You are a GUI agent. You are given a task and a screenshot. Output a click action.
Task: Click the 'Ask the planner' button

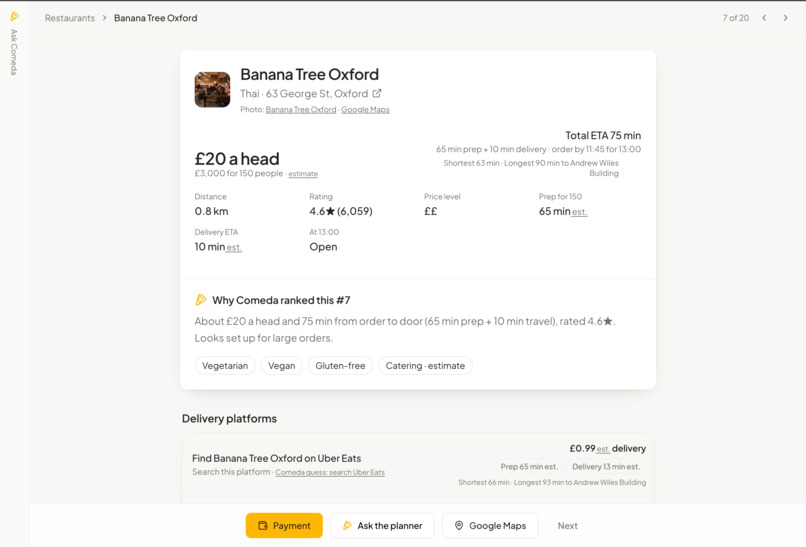(x=382, y=525)
